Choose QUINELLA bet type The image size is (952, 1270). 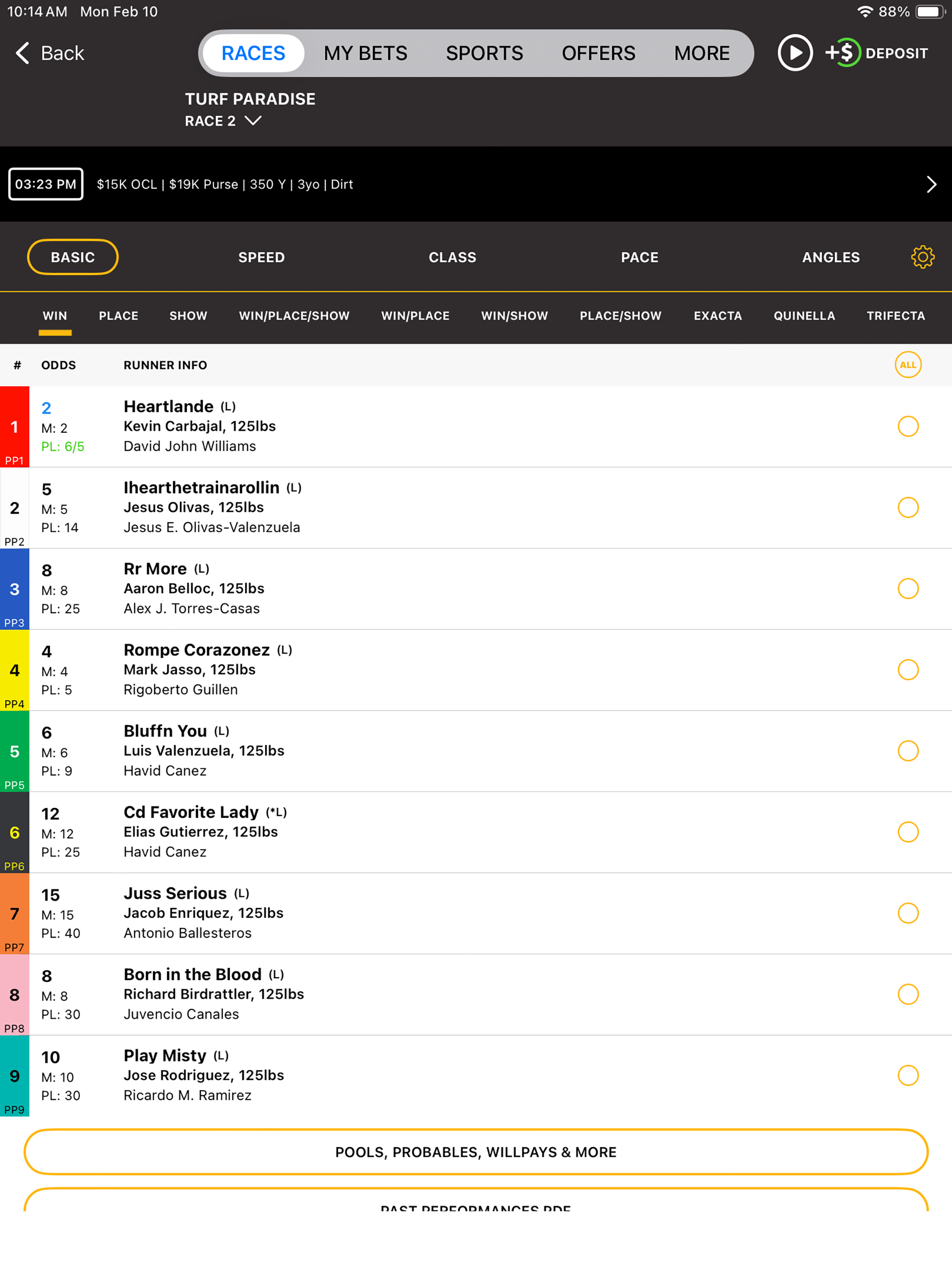804,315
